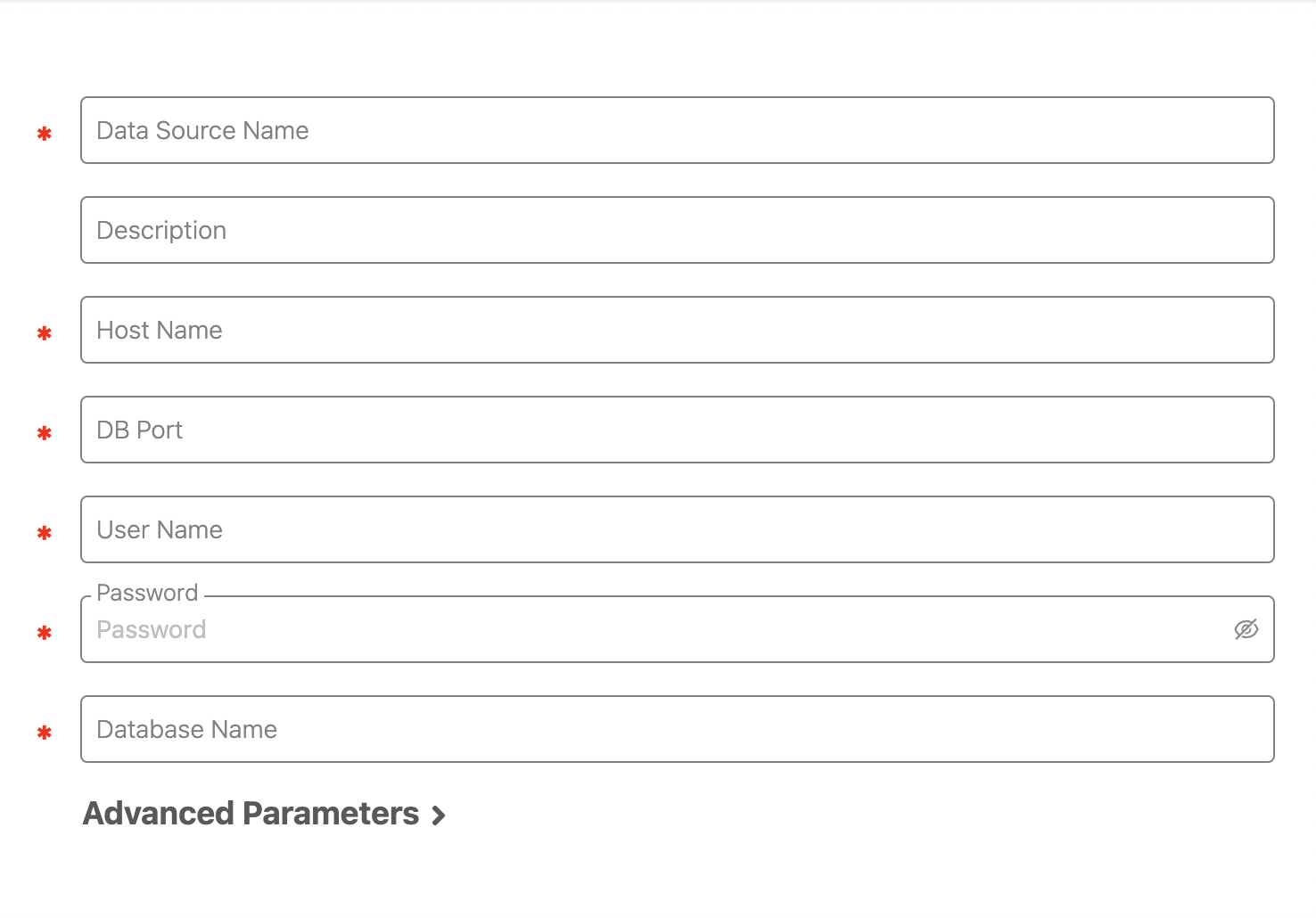Click the required asterisk beside Password field

[x=45, y=633]
